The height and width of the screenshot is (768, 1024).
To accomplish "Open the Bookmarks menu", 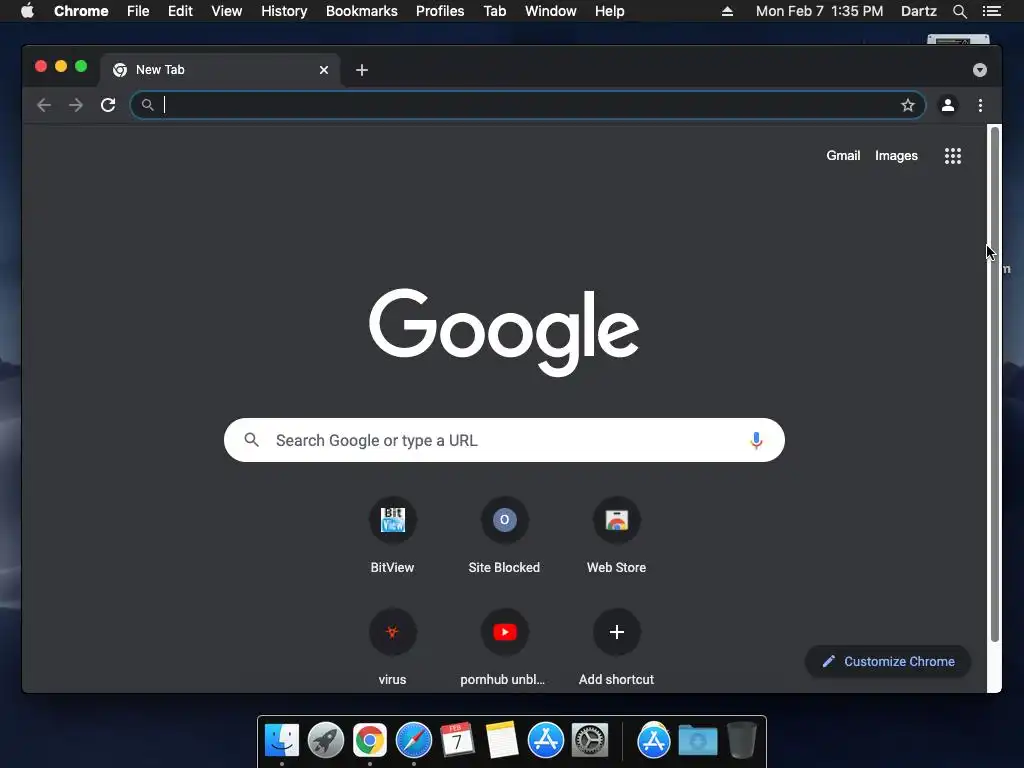I will [362, 11].
